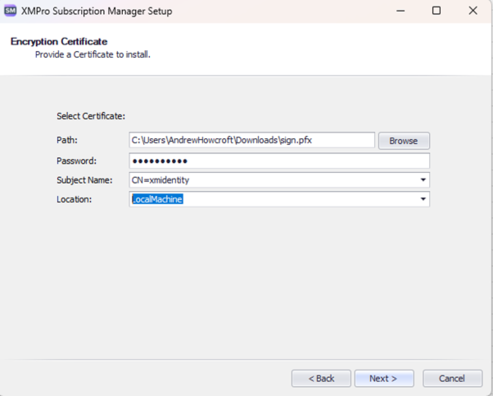
Task: Click the "Password:" field label
Action: [x=76, y=161]
